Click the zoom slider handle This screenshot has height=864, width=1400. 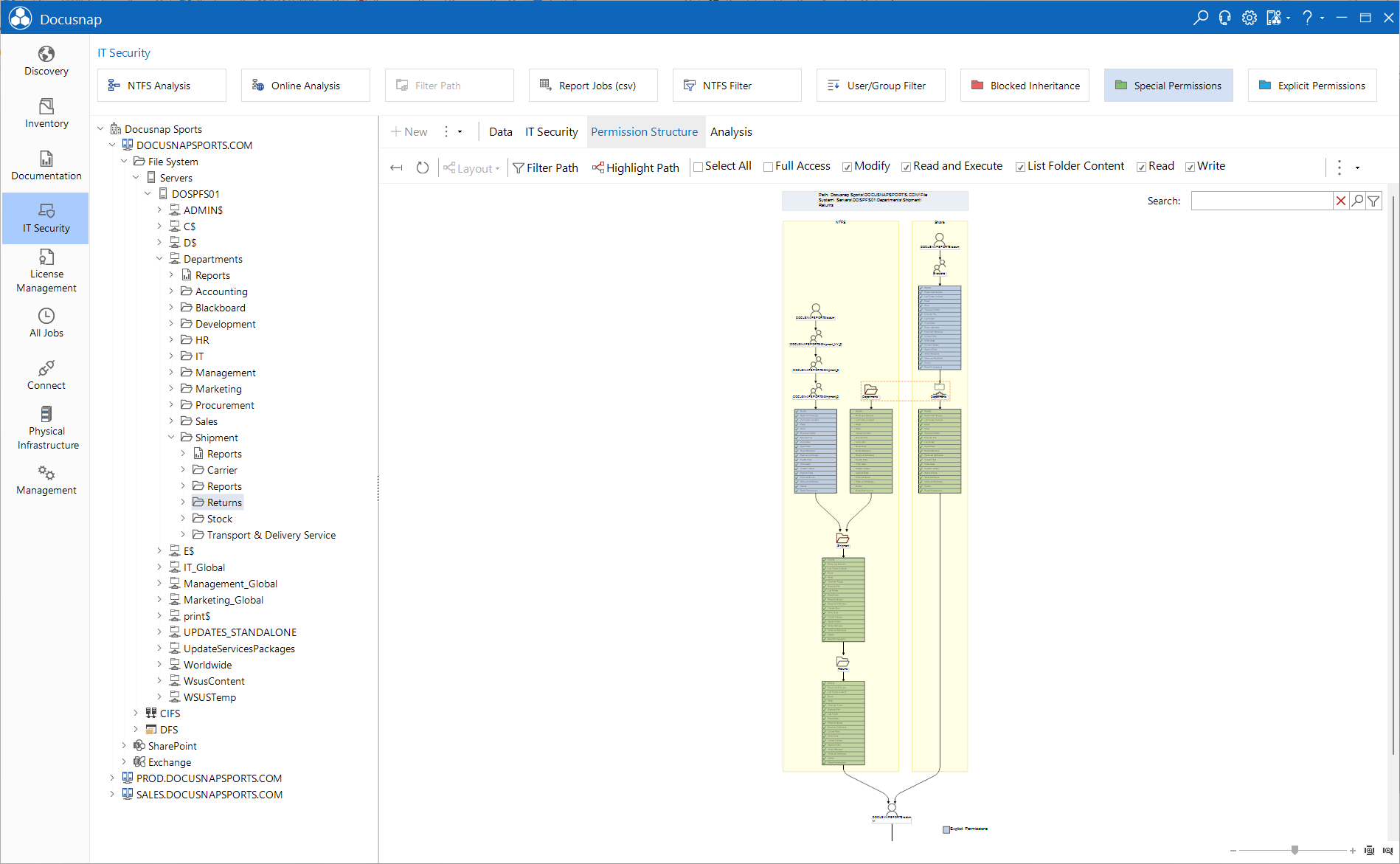[x=1295, y=851]
